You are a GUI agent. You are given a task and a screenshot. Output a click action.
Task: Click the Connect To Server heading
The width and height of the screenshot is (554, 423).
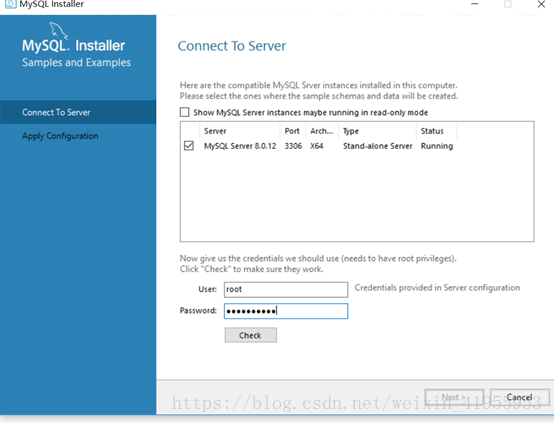point(232,46)
